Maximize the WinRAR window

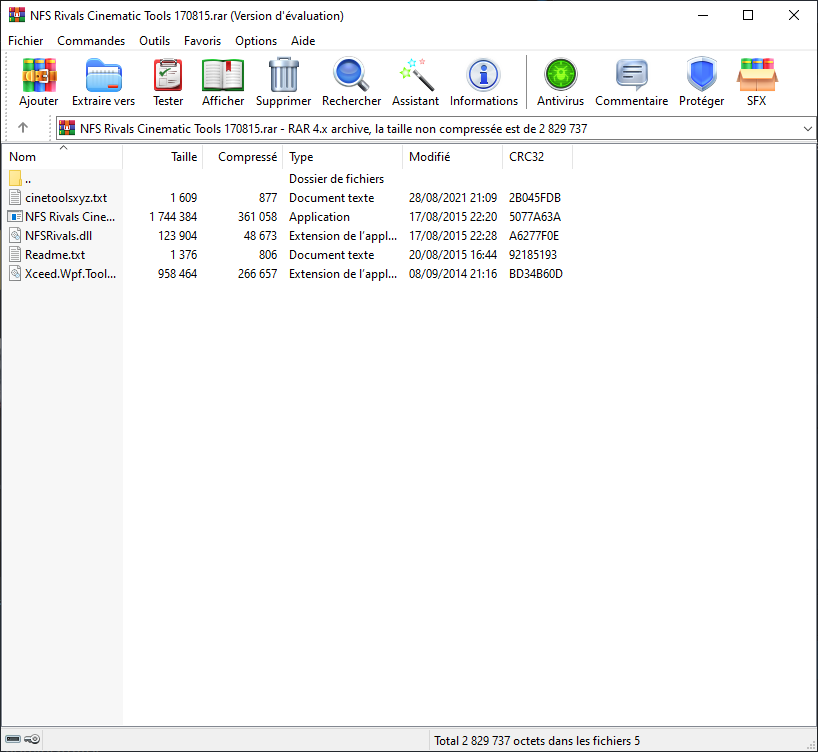tap(748, 15)
